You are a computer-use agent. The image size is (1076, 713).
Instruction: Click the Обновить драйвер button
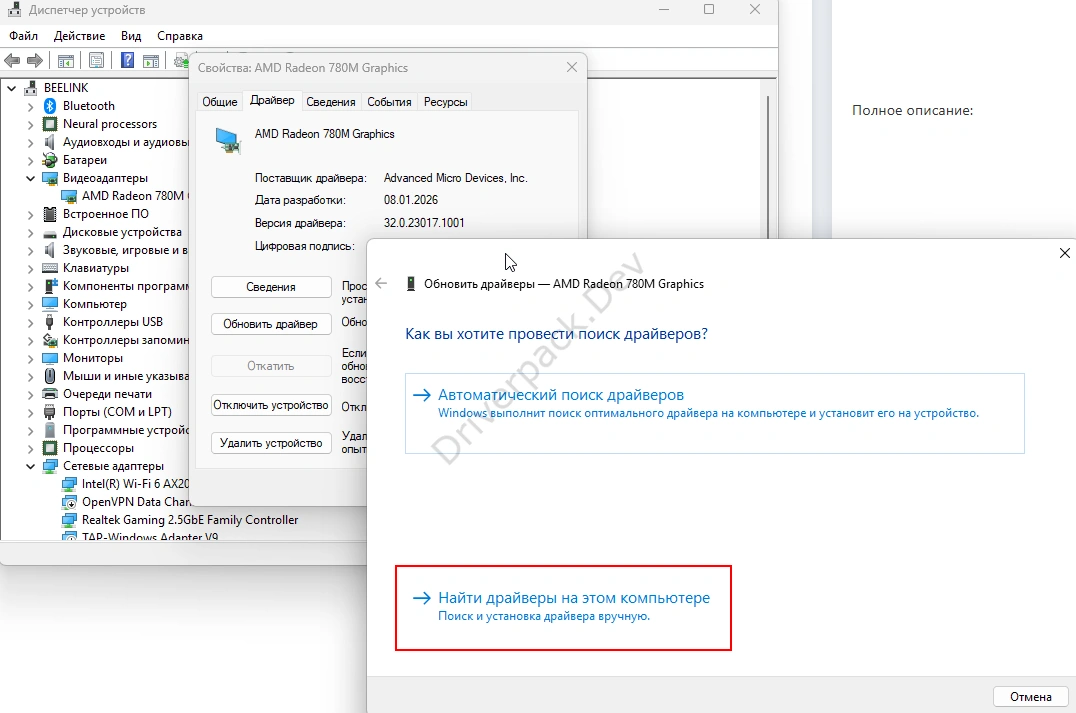271,324
